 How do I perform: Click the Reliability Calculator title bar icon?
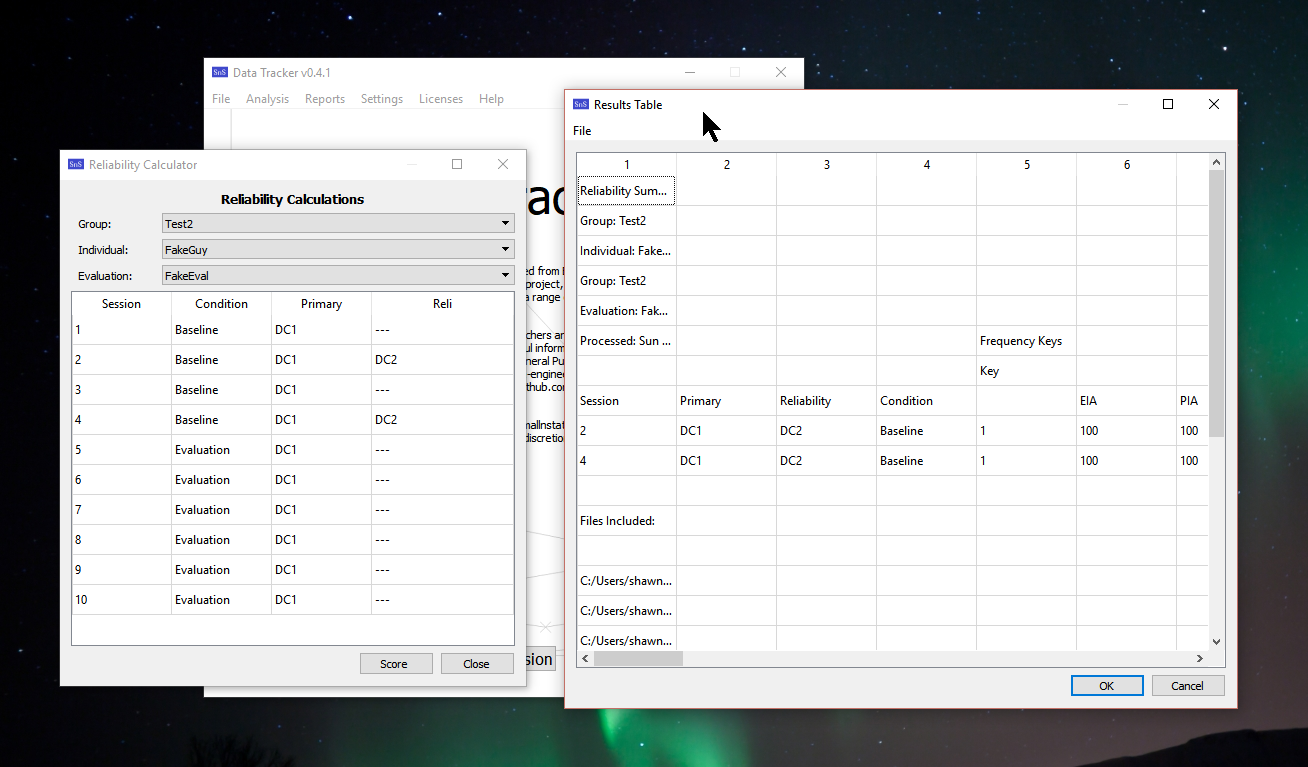pos(76,165)
